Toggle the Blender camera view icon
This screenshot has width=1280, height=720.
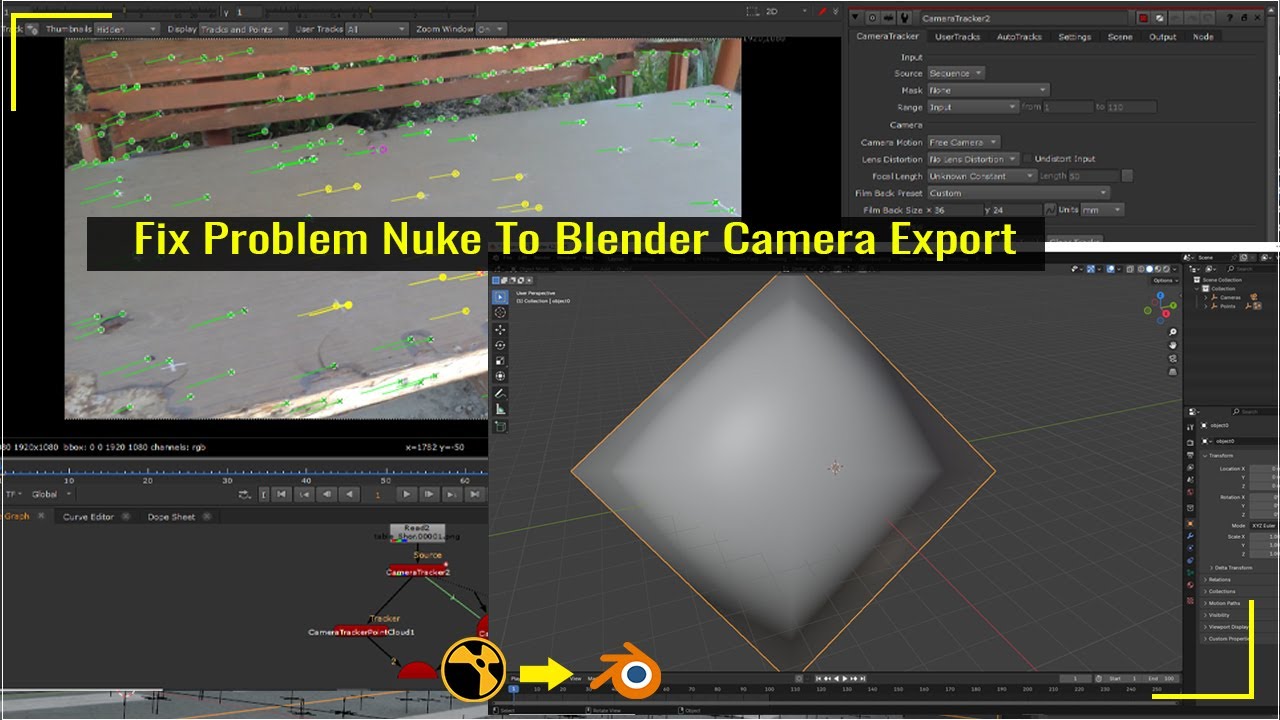1173,360
